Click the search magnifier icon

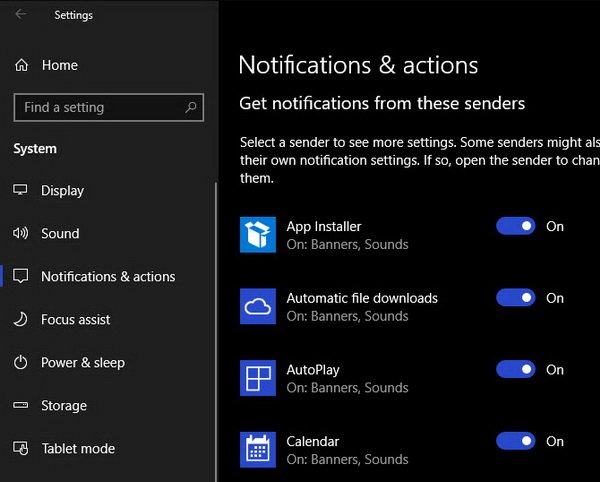(190, 107)
